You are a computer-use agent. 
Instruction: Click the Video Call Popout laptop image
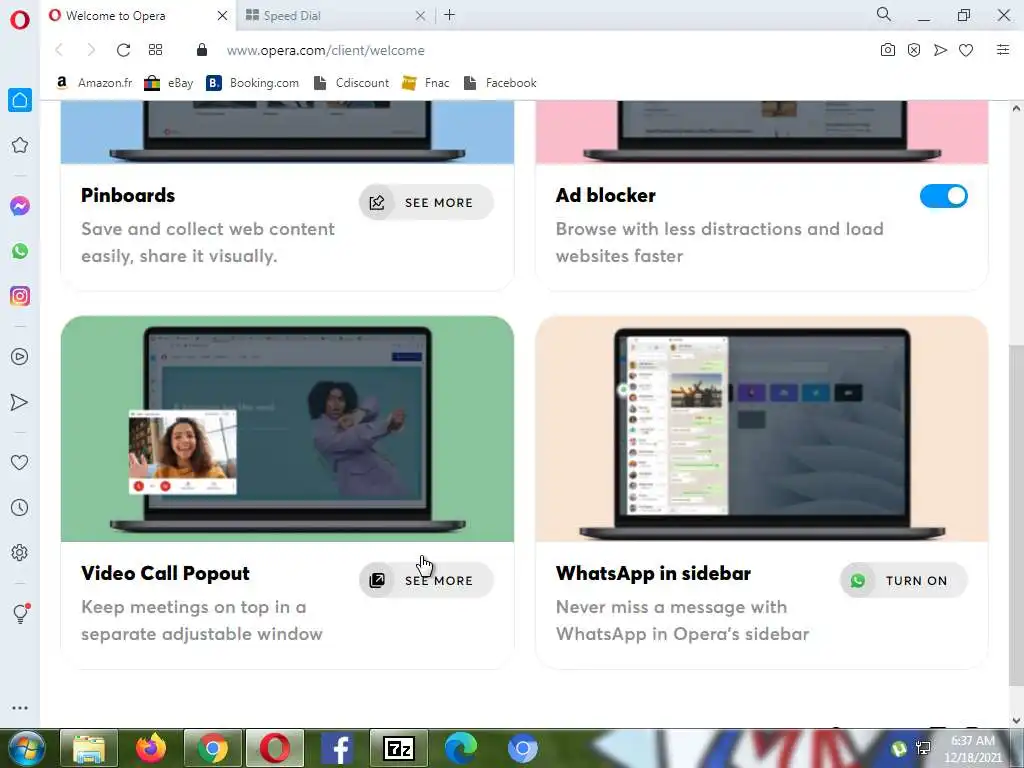pyautogui.click(x=287, y=429)
